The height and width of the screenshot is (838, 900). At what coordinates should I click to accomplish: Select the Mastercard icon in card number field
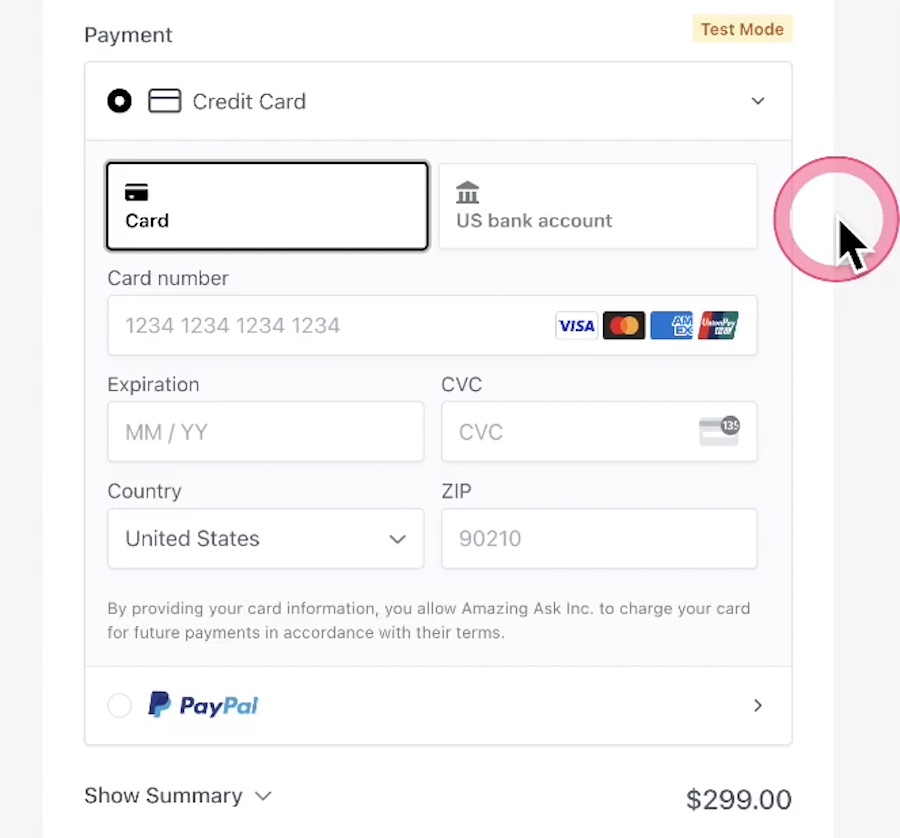pos(624,325)
